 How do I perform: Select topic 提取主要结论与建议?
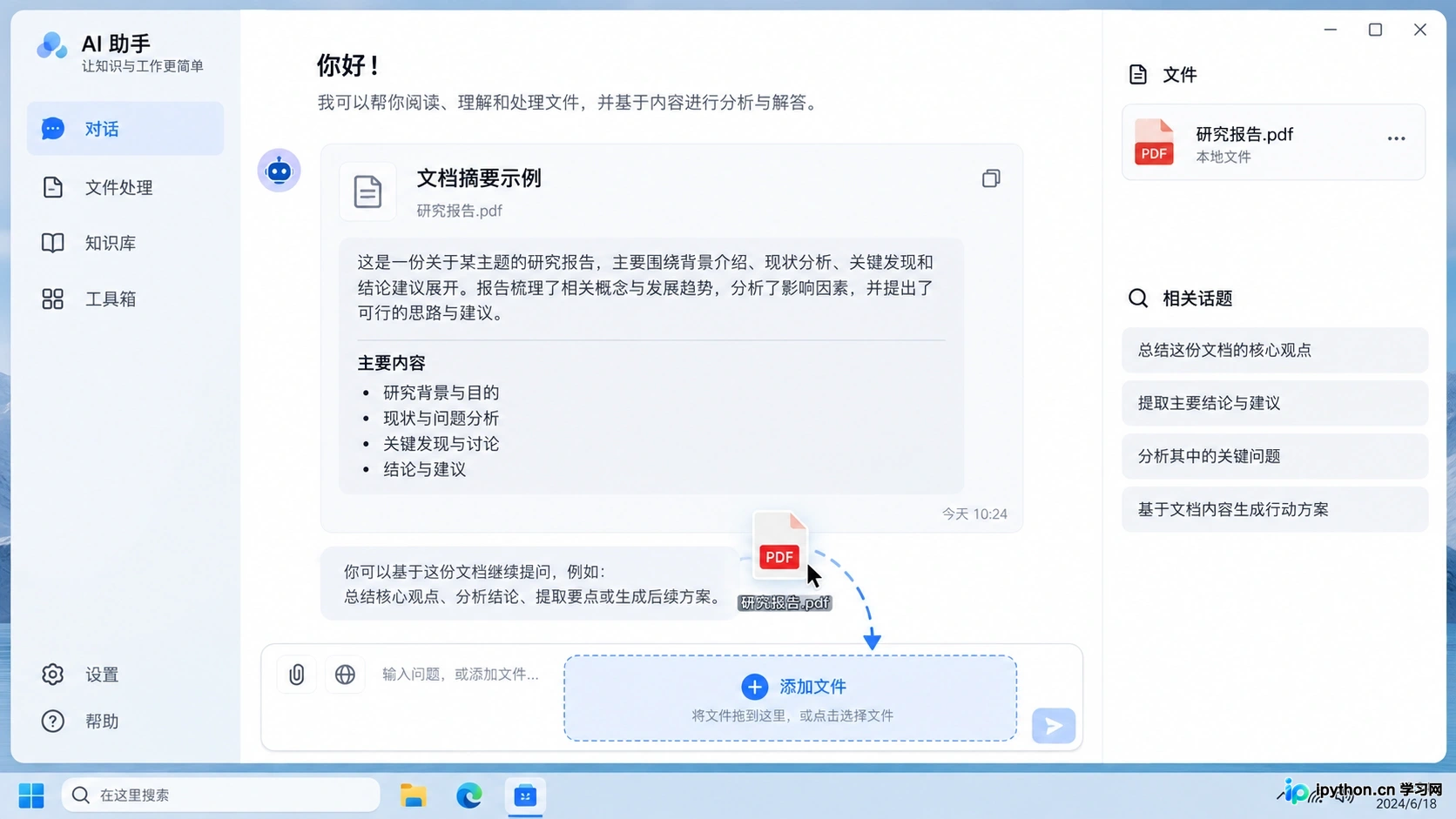point(1275,403)
